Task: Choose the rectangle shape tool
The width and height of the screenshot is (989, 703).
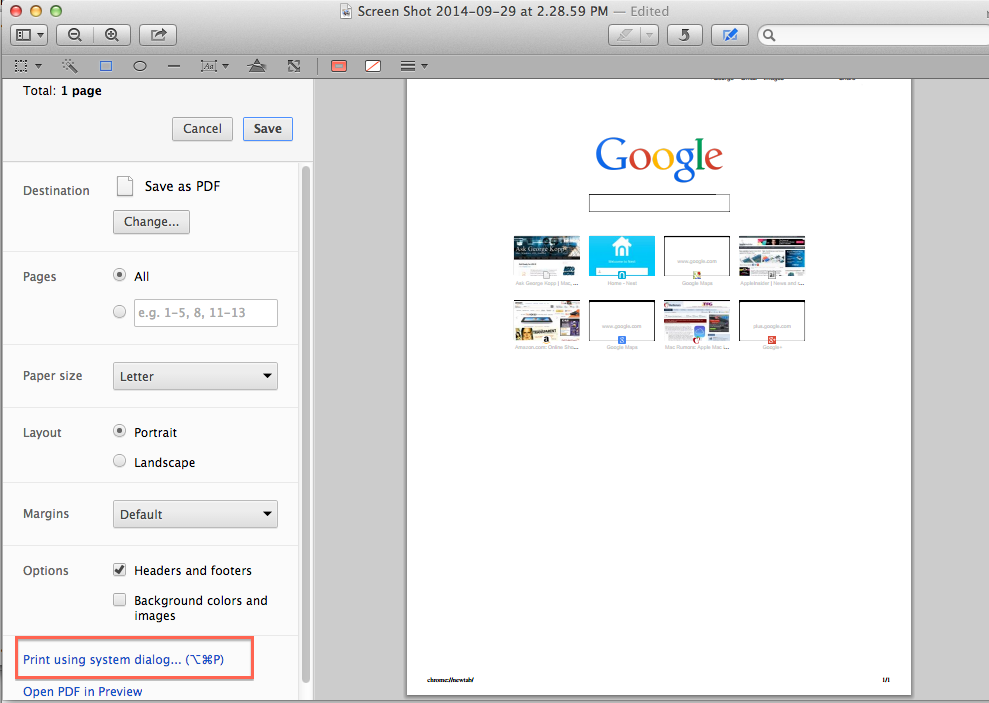Action: pos(106,66)
